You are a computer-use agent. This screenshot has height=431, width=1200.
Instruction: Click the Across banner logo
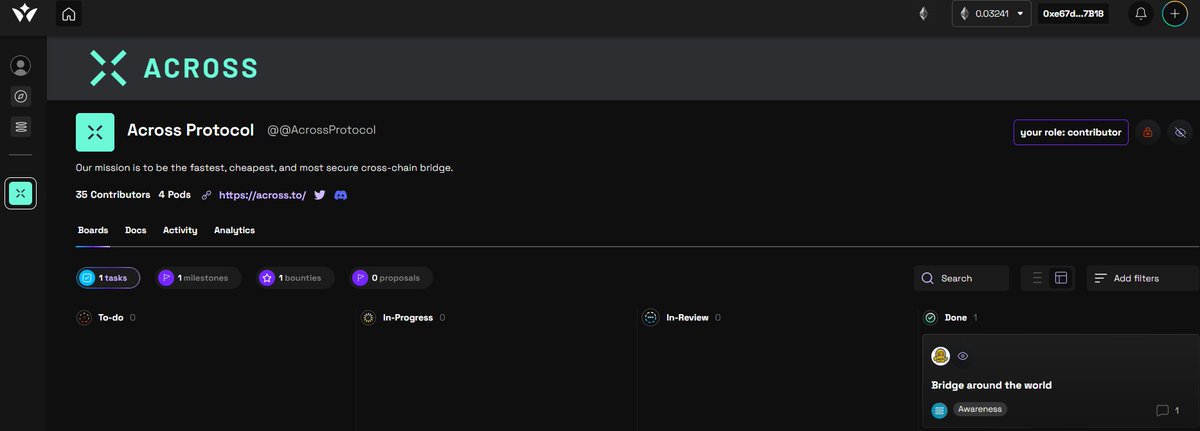(x=174, y=68)
